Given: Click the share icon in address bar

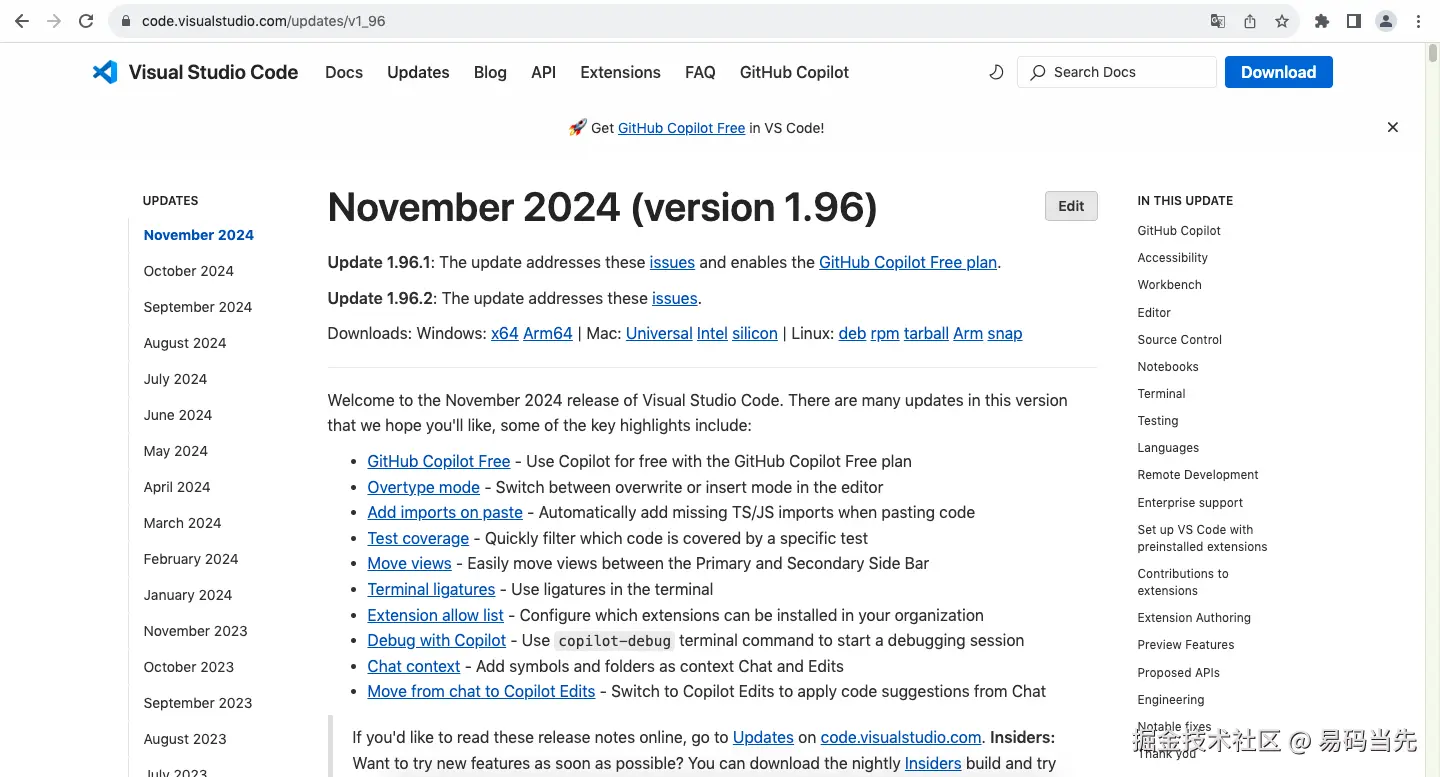Looking at the screenshot, I should [1250, 21].
